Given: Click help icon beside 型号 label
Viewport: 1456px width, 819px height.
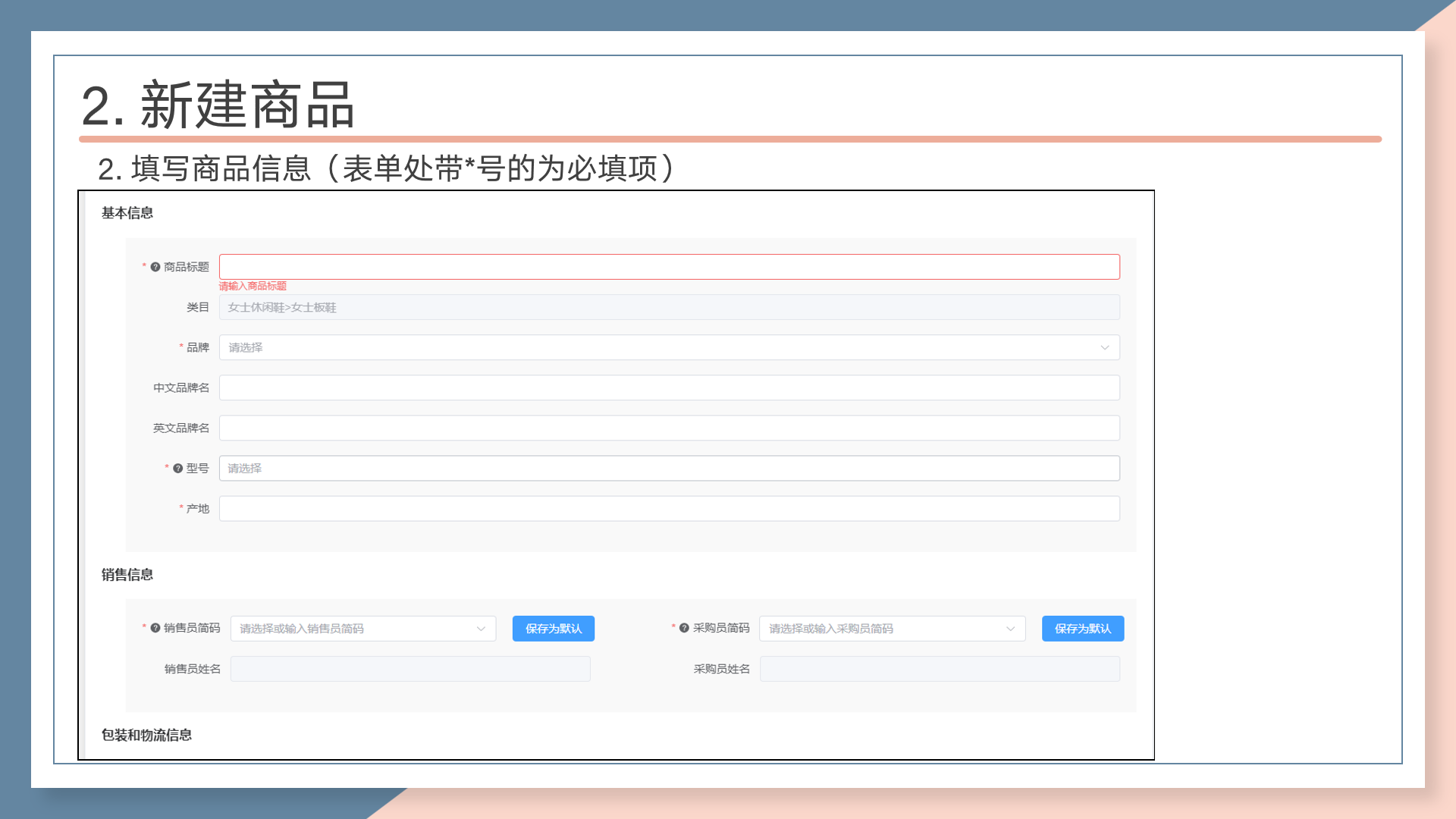Looking at the screenshot, I should pos(178,469).
